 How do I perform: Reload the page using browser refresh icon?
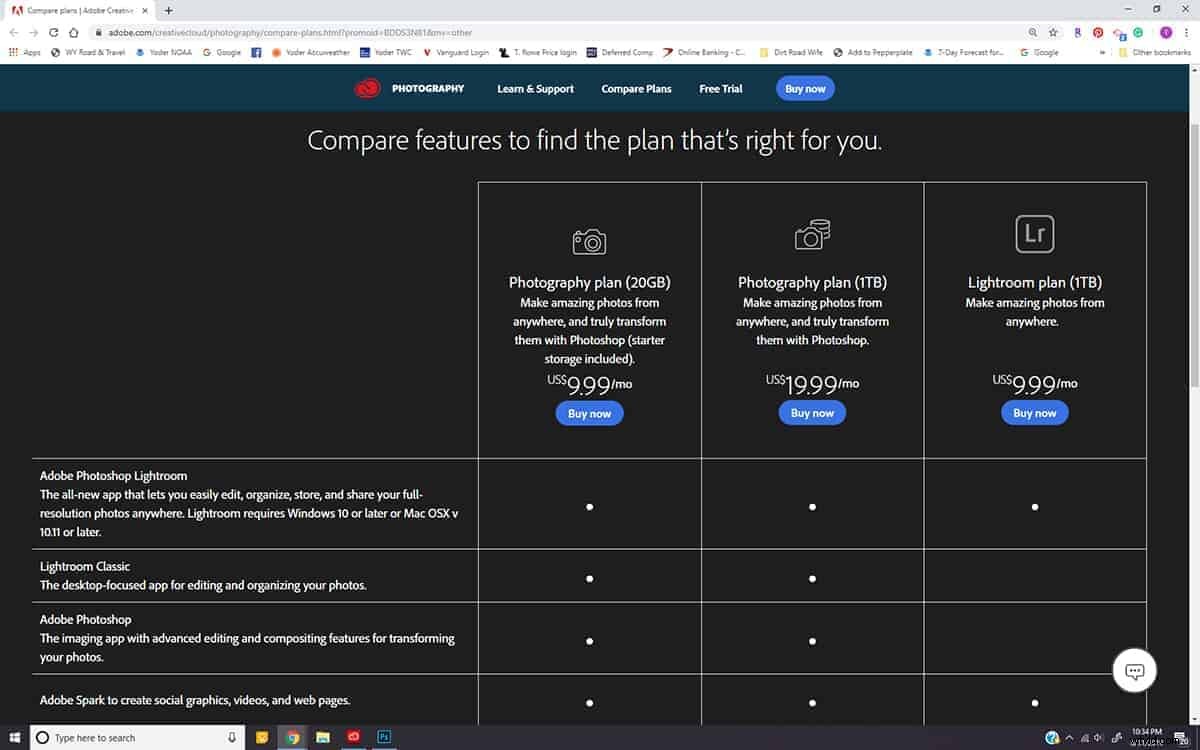coord(54,32)
